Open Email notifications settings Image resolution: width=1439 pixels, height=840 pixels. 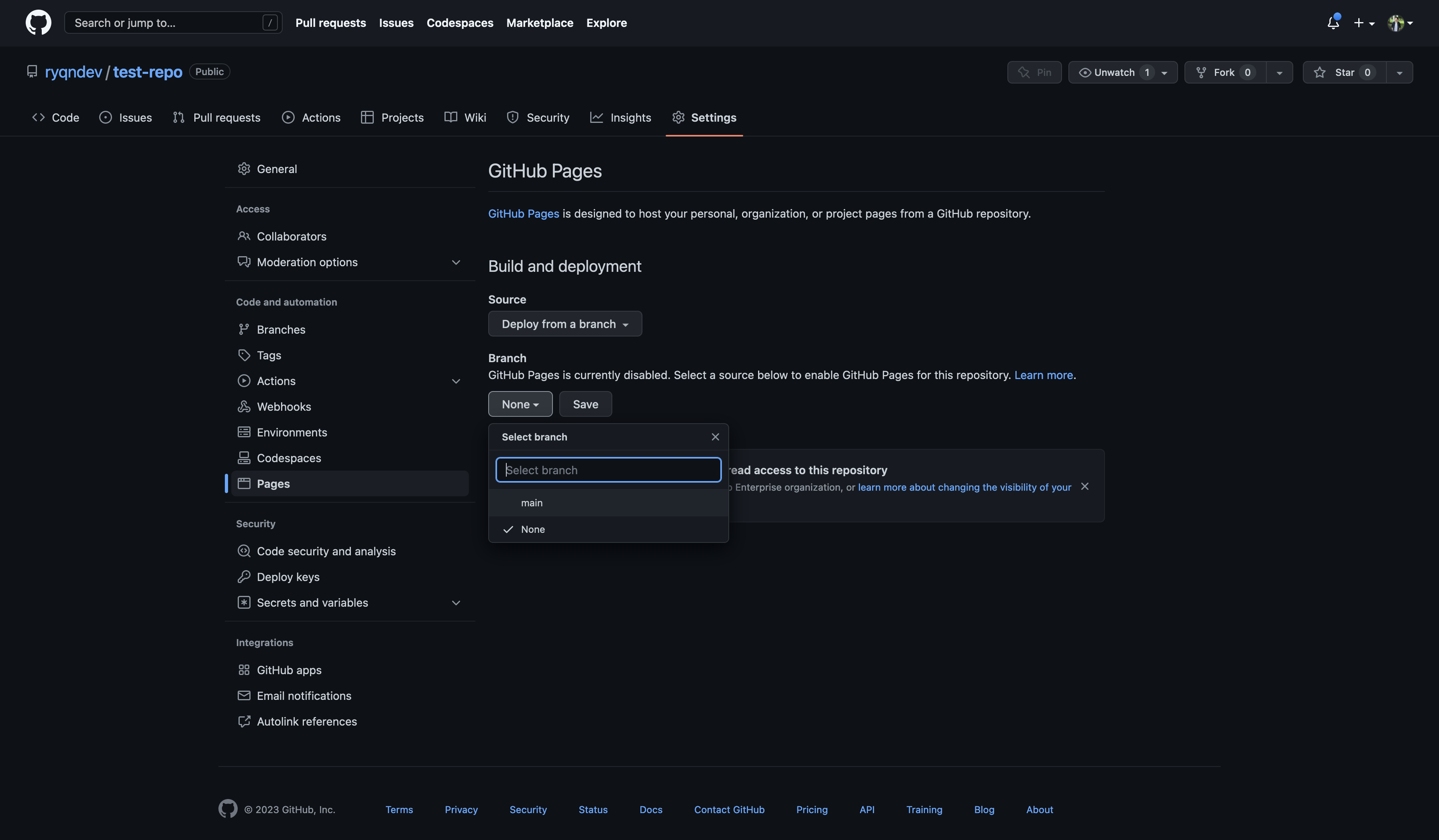coord(349,695)
